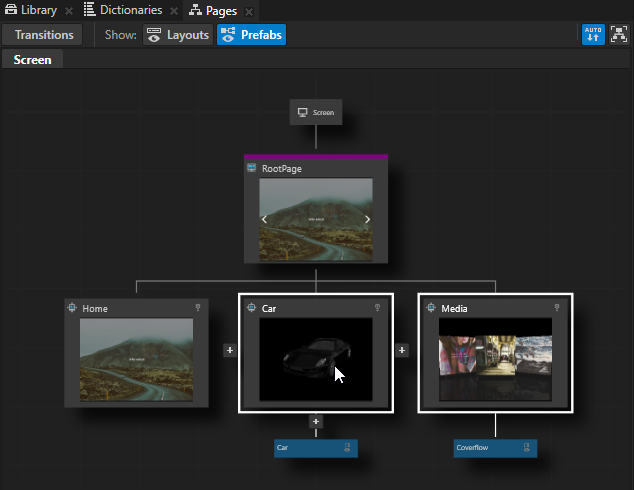Click the fit-to-view icon in toolbar
Screen dimensions: 634x490
tap(618, 35)
